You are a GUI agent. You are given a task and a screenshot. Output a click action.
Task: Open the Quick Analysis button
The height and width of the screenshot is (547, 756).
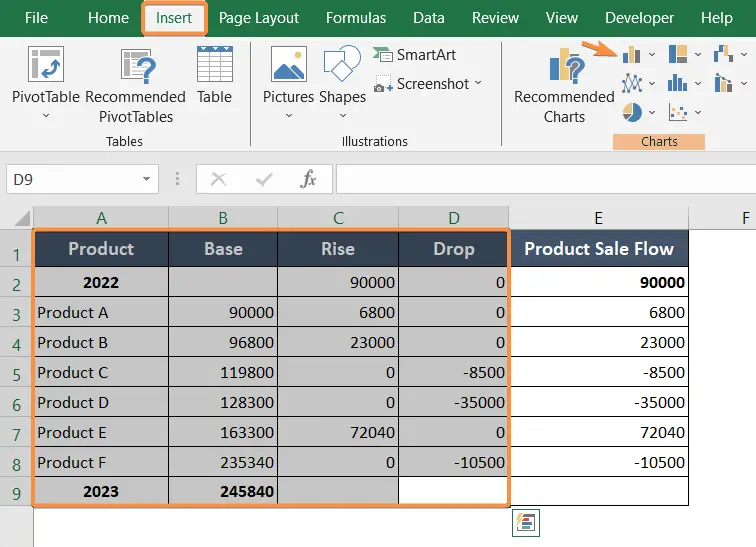[x=526, y=523]
